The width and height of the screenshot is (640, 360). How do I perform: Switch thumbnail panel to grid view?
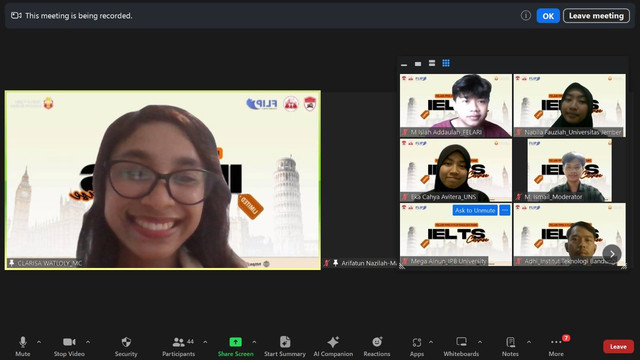pyautogui.click(x=446, y=63)
